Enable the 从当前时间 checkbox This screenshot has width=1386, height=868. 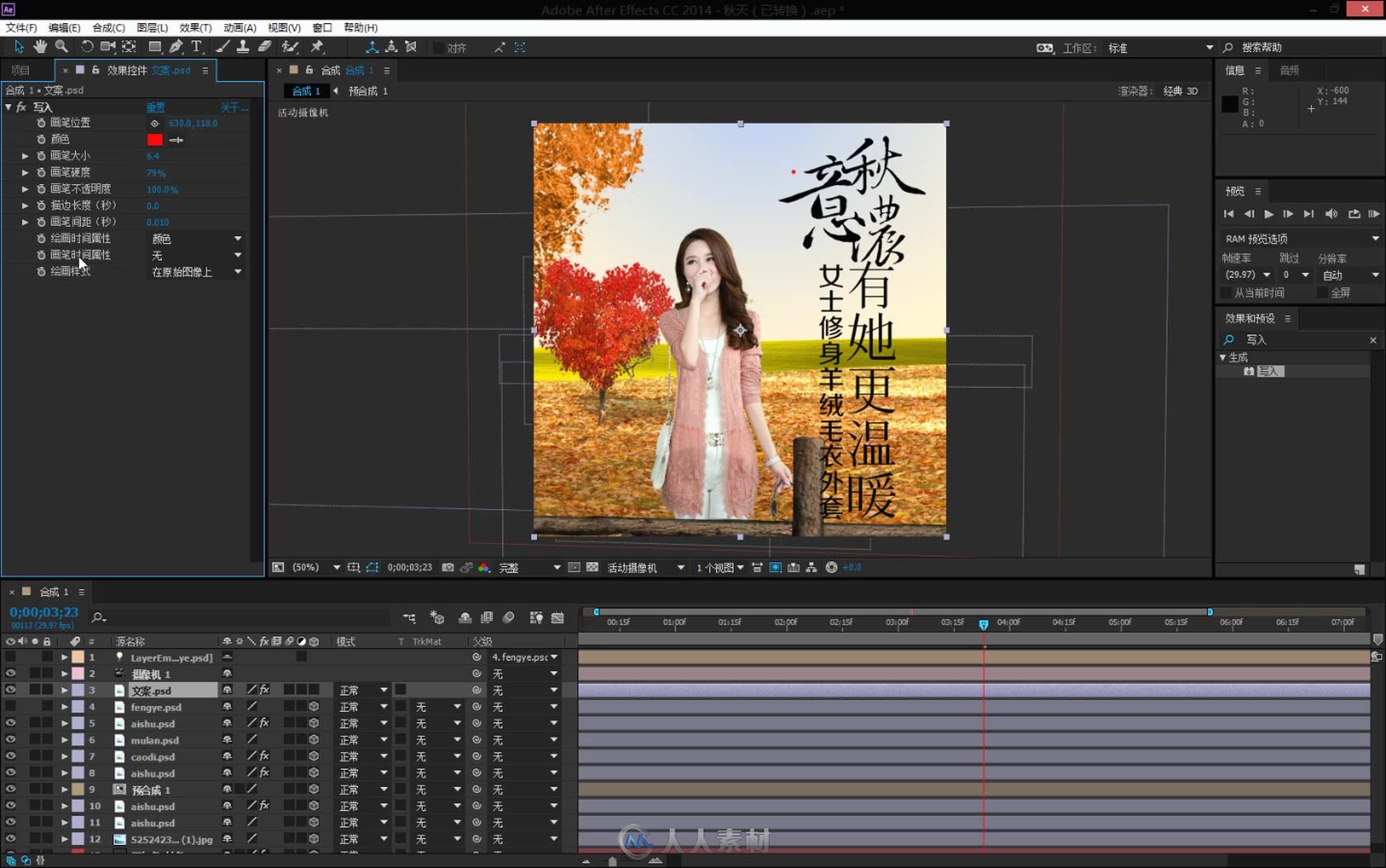(1226, 293)
